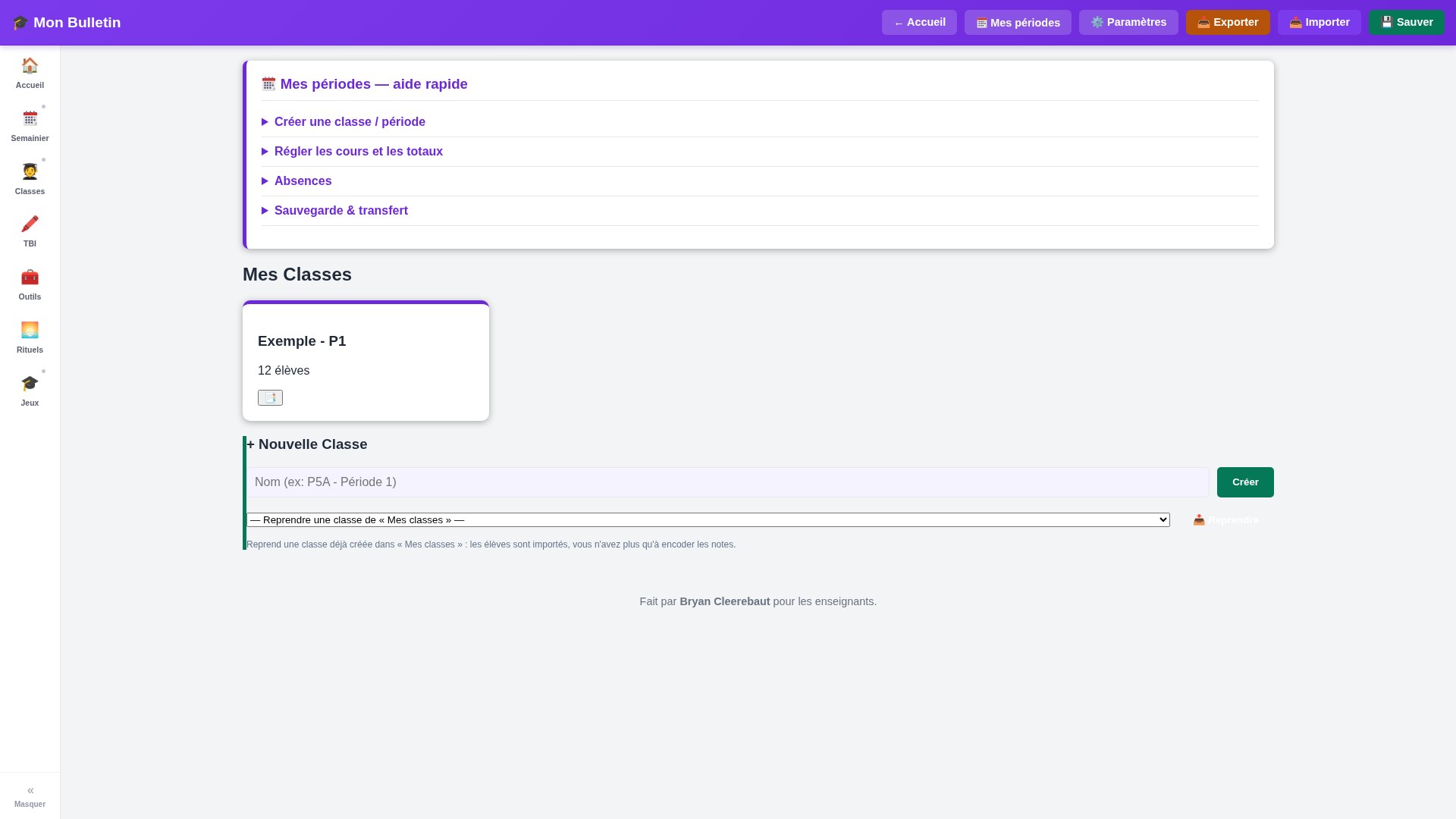Open Paramètres in the top bar
Viewport: 1456px width, 819px height.
pos(1128,22)
